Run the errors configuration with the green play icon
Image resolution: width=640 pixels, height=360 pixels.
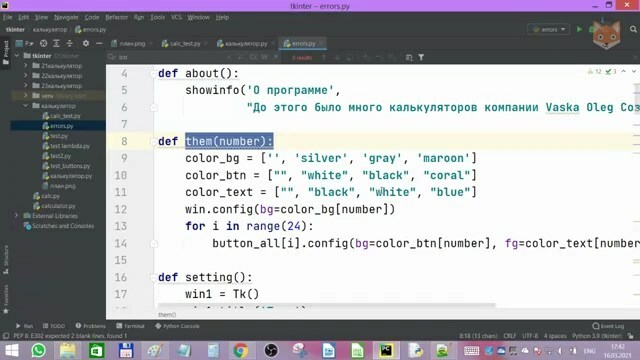[x=579, y=29]
